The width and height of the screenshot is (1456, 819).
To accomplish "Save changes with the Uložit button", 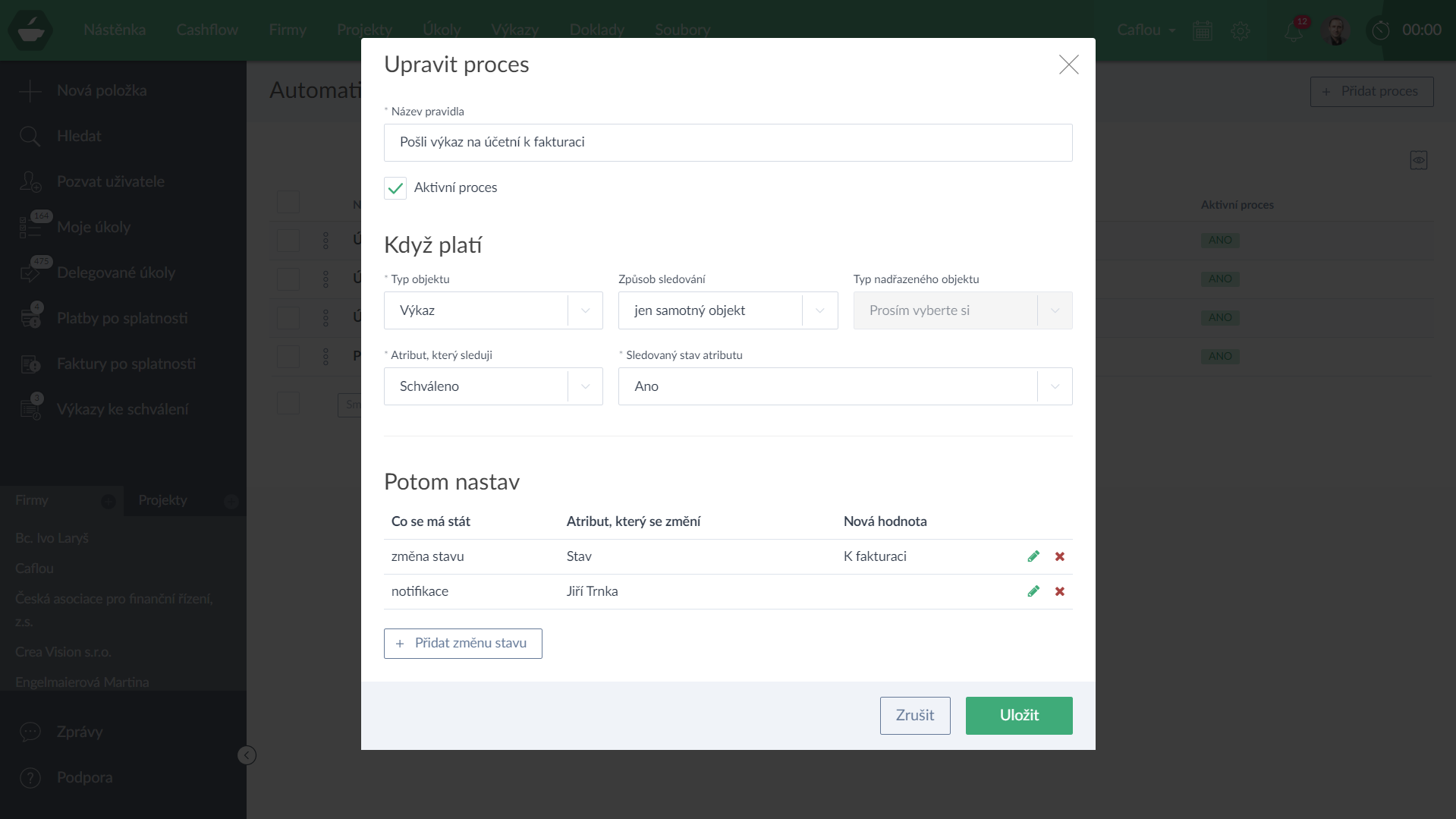I will click(x=1018, y=715).
